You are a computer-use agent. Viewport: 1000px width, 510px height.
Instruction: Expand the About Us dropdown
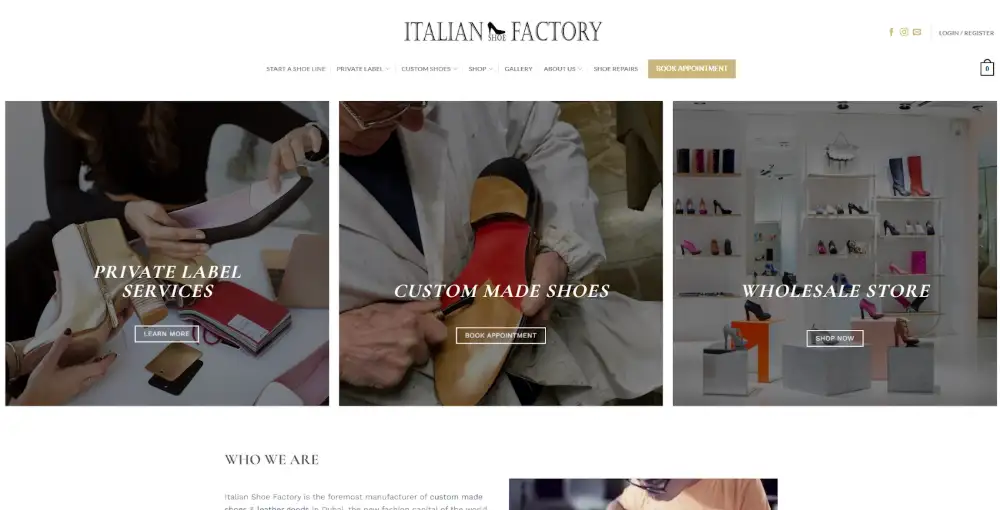coord(562,69)
